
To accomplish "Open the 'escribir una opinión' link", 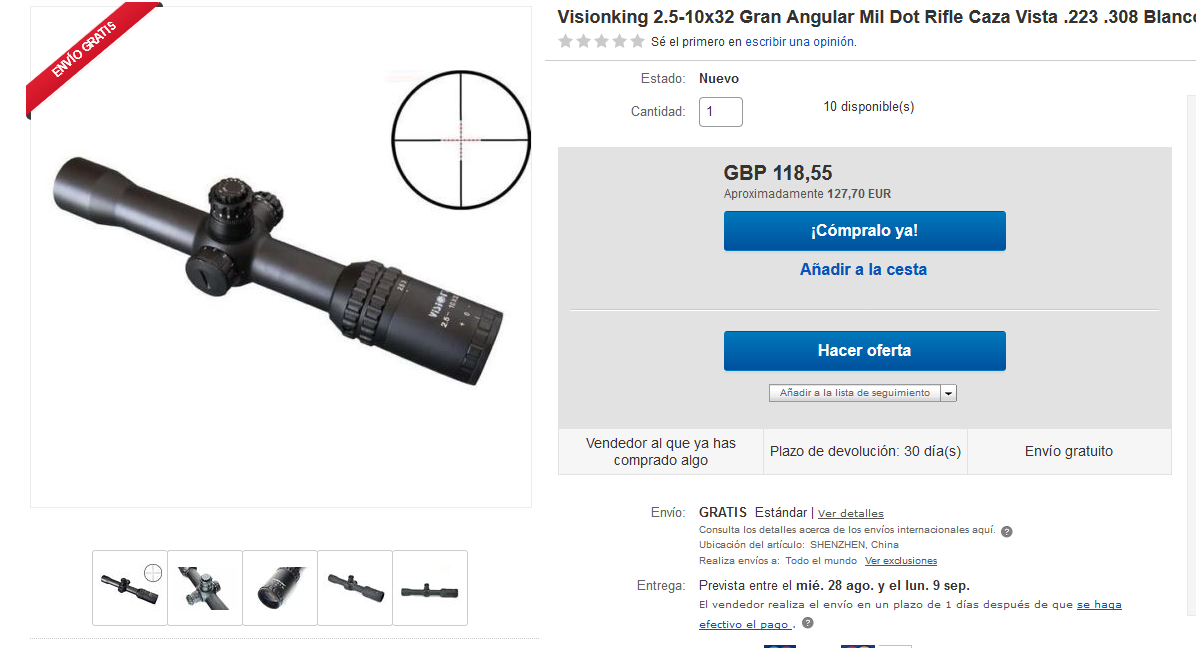I will pos(799,42).
